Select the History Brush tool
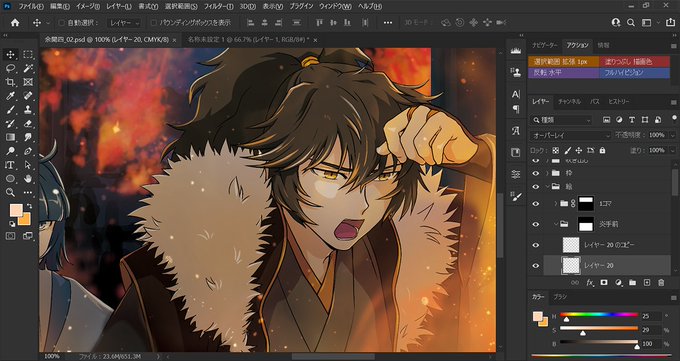 coord(10,124)
